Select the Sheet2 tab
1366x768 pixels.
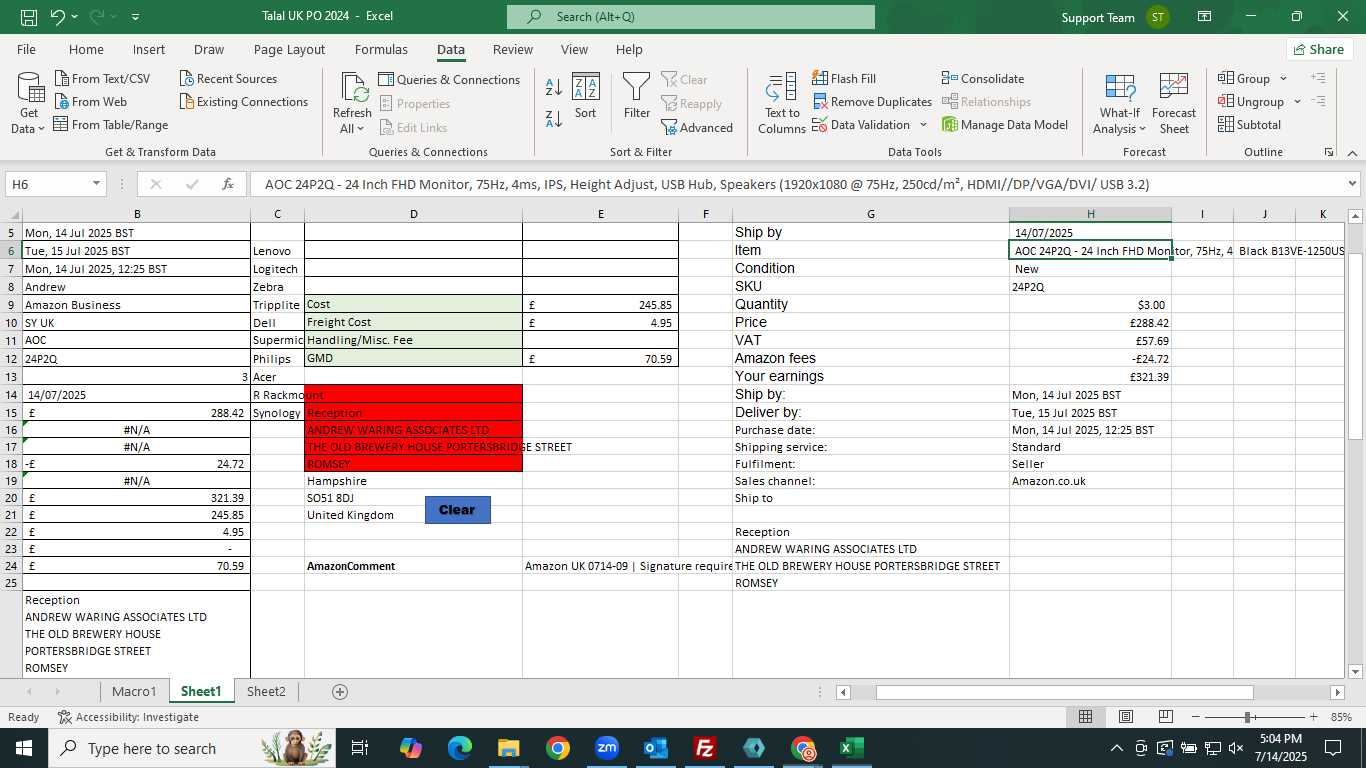pos(266,691)
